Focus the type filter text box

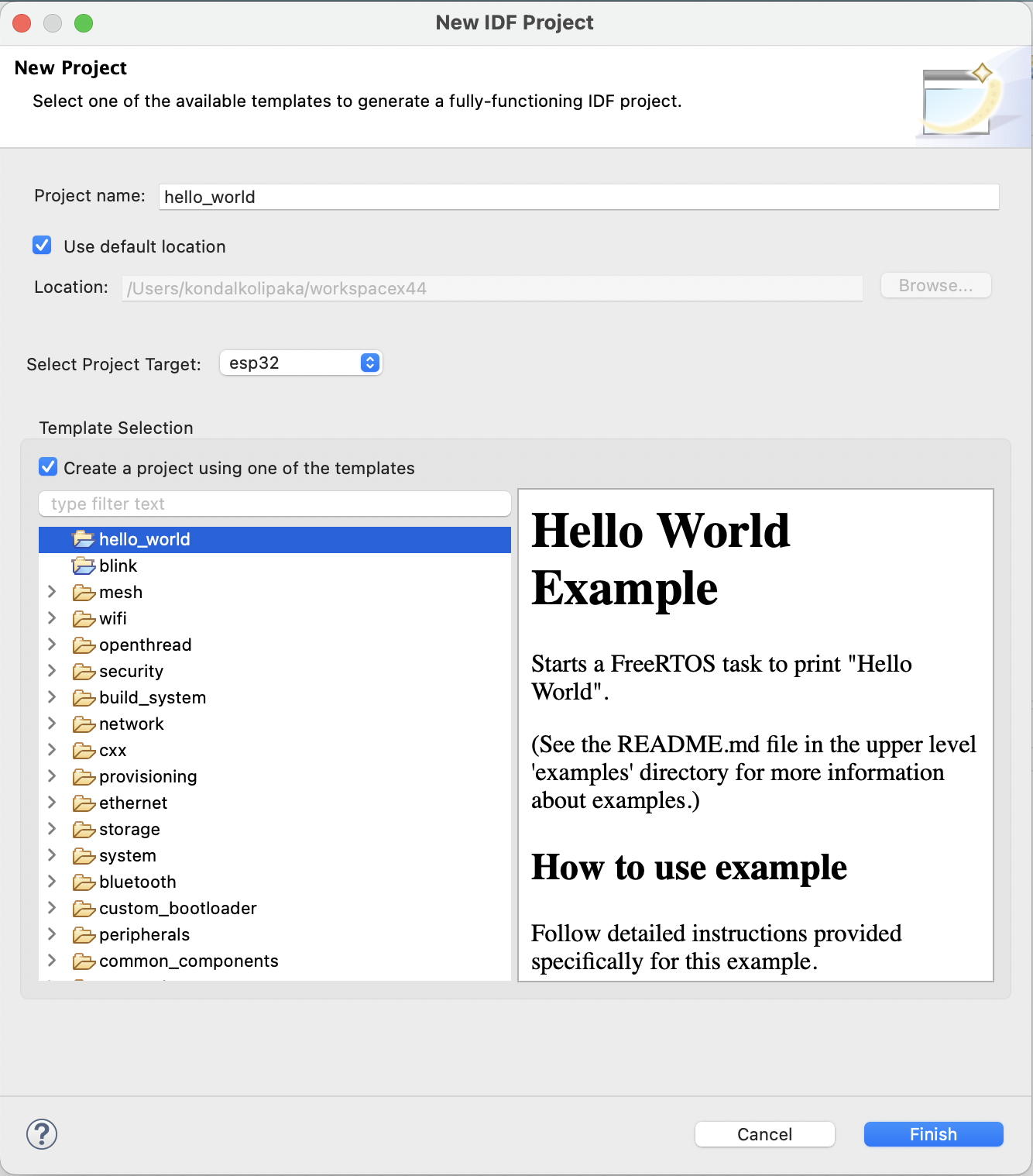tap(275, 504)
